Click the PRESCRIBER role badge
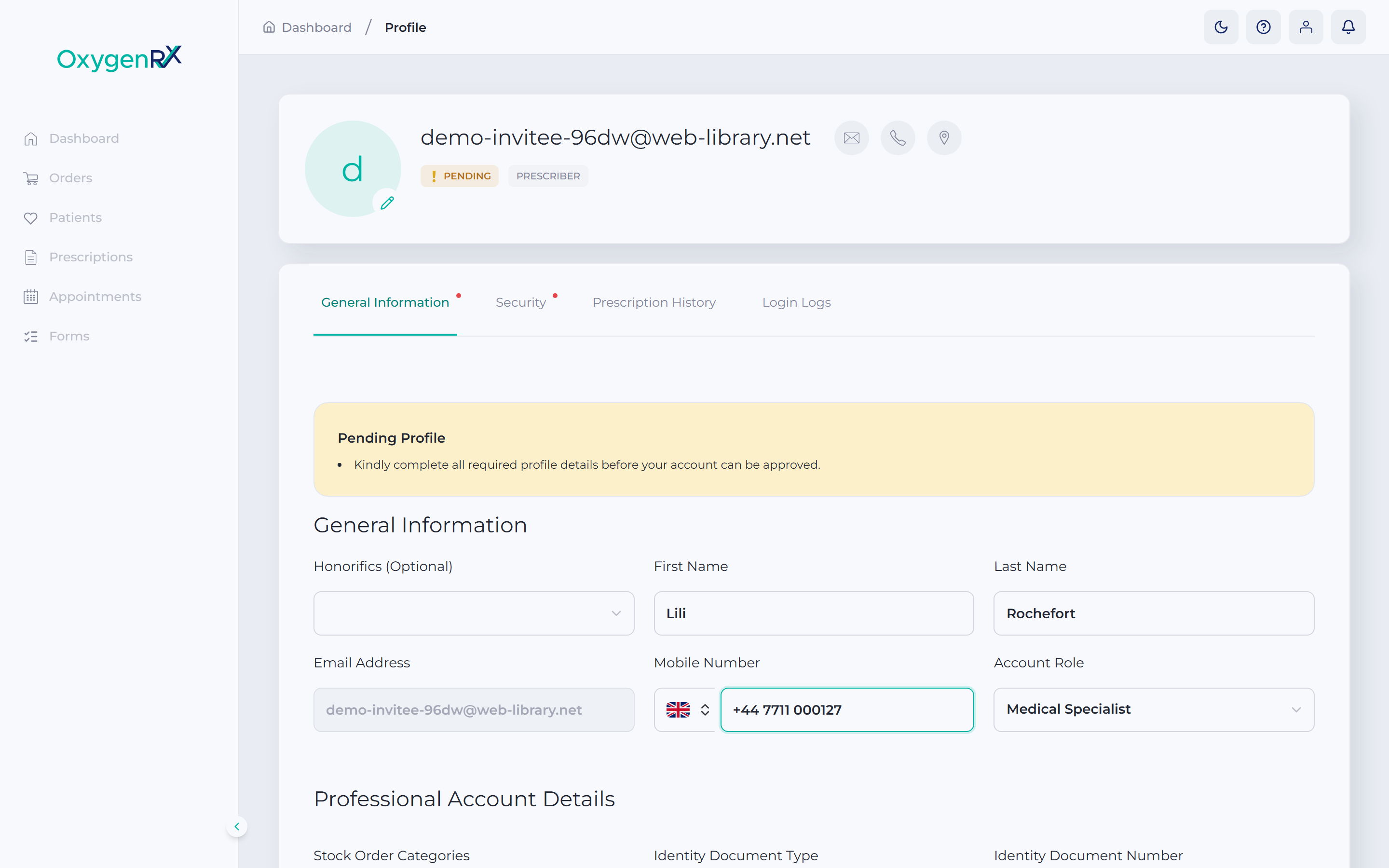This screenshot has width=1389, height=868. point(548,176)
